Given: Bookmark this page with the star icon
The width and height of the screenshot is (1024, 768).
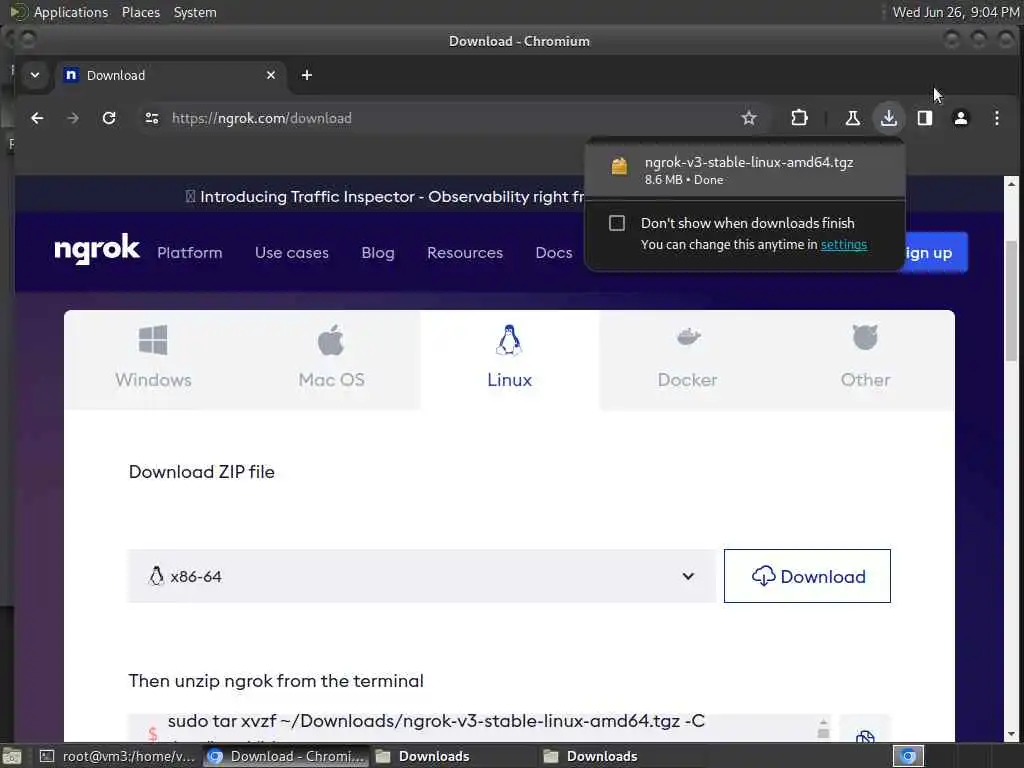Looking at the screenshot, I should tap(748, 118).
